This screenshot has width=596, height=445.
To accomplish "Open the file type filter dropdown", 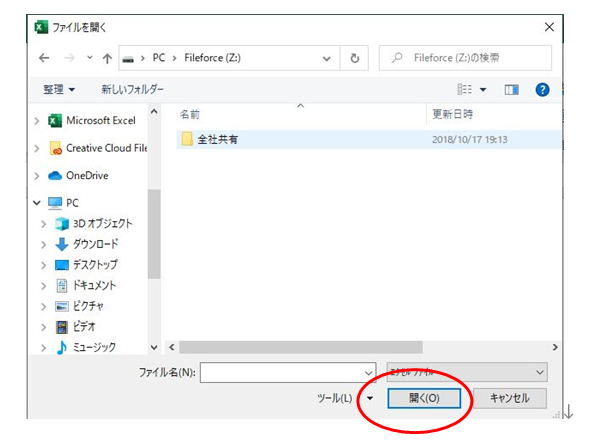I will click(467, 372).
